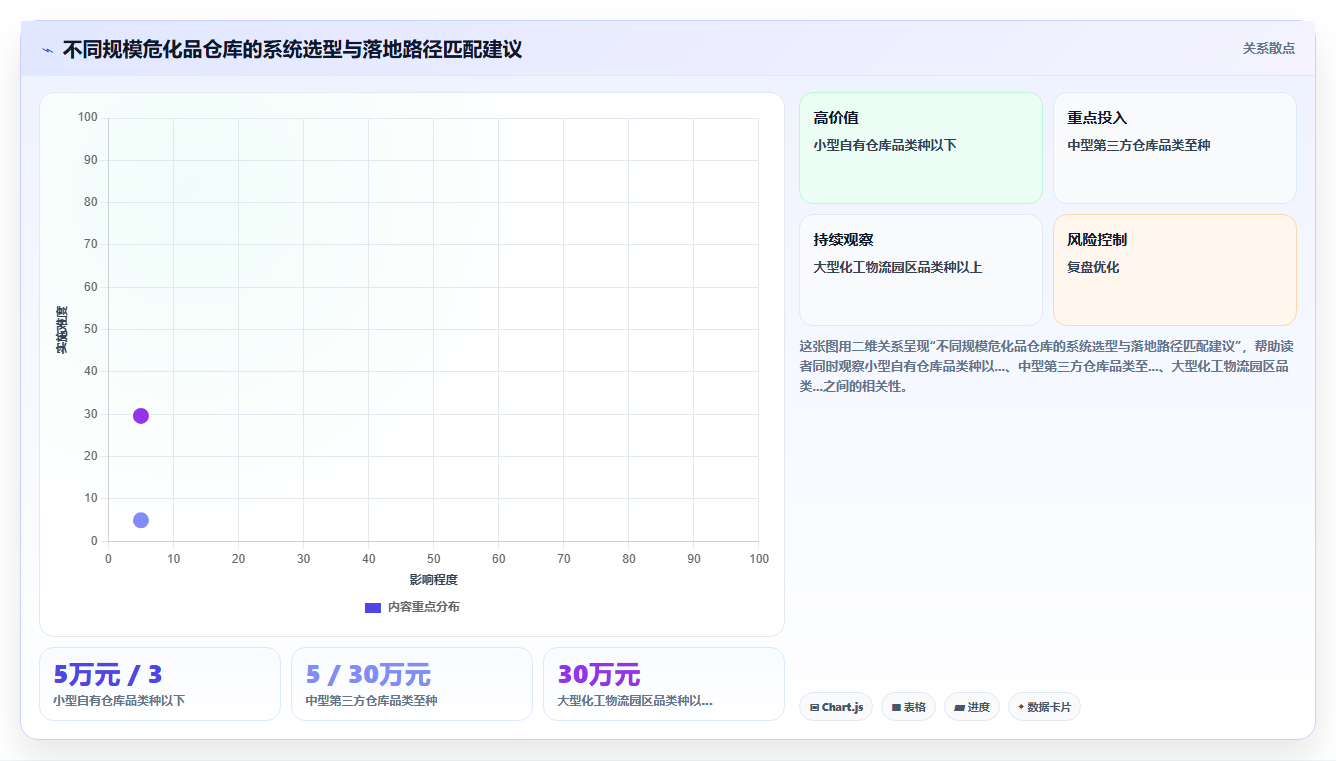
Task: Click the lightning icon beside the title
Action: 47,50
